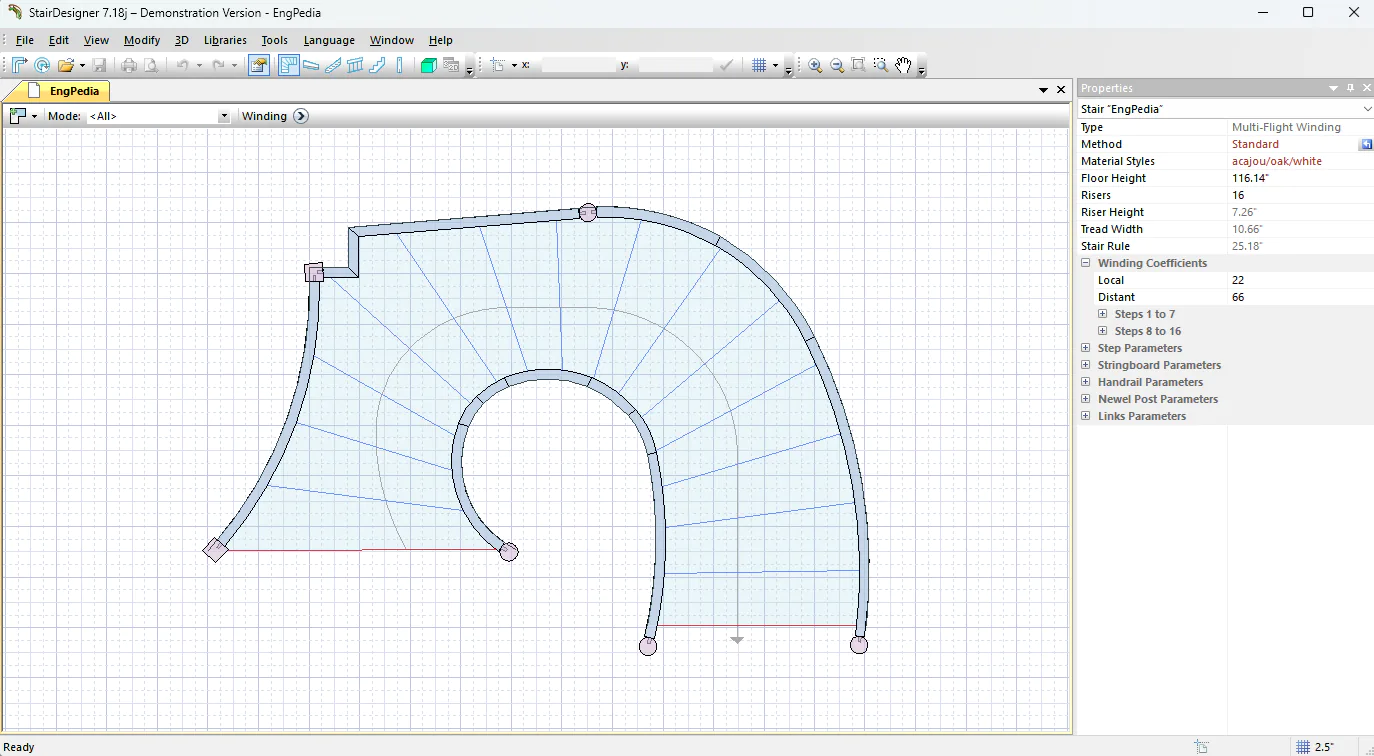Image resolution: width=1374 pixels, height=756 pixels.
Task: Open the coordinate origin dropdown arrow
Action: pos(514,66)
